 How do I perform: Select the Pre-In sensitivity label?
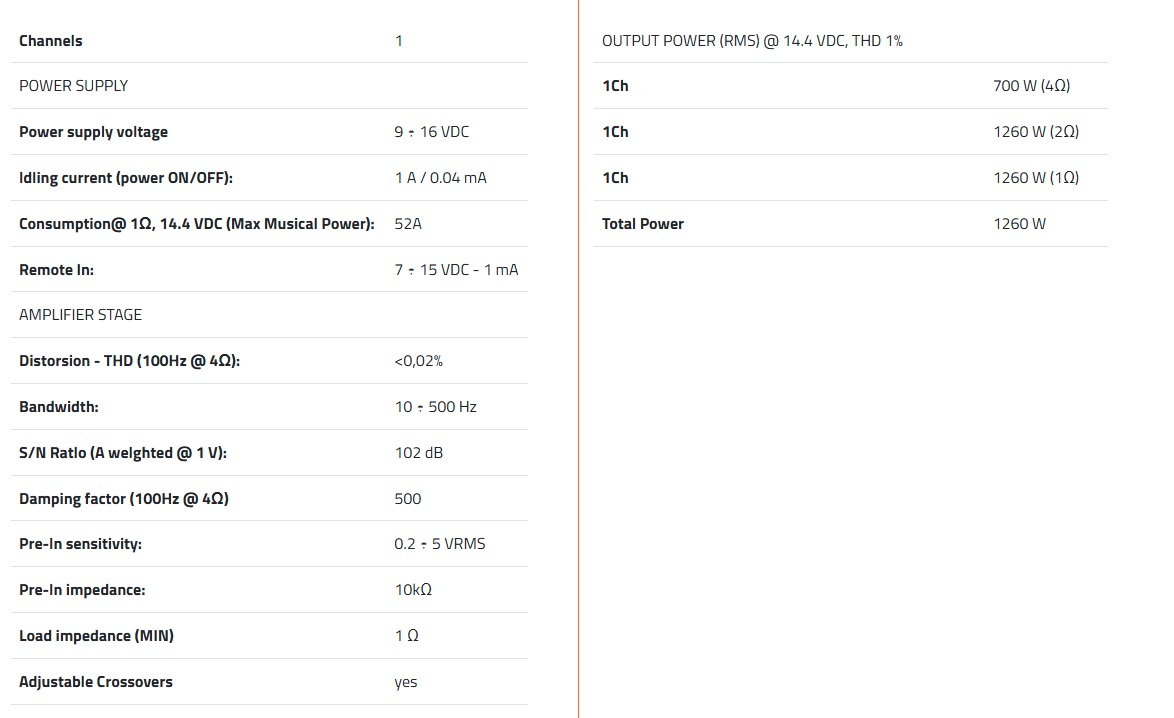[x=80, y=544]
